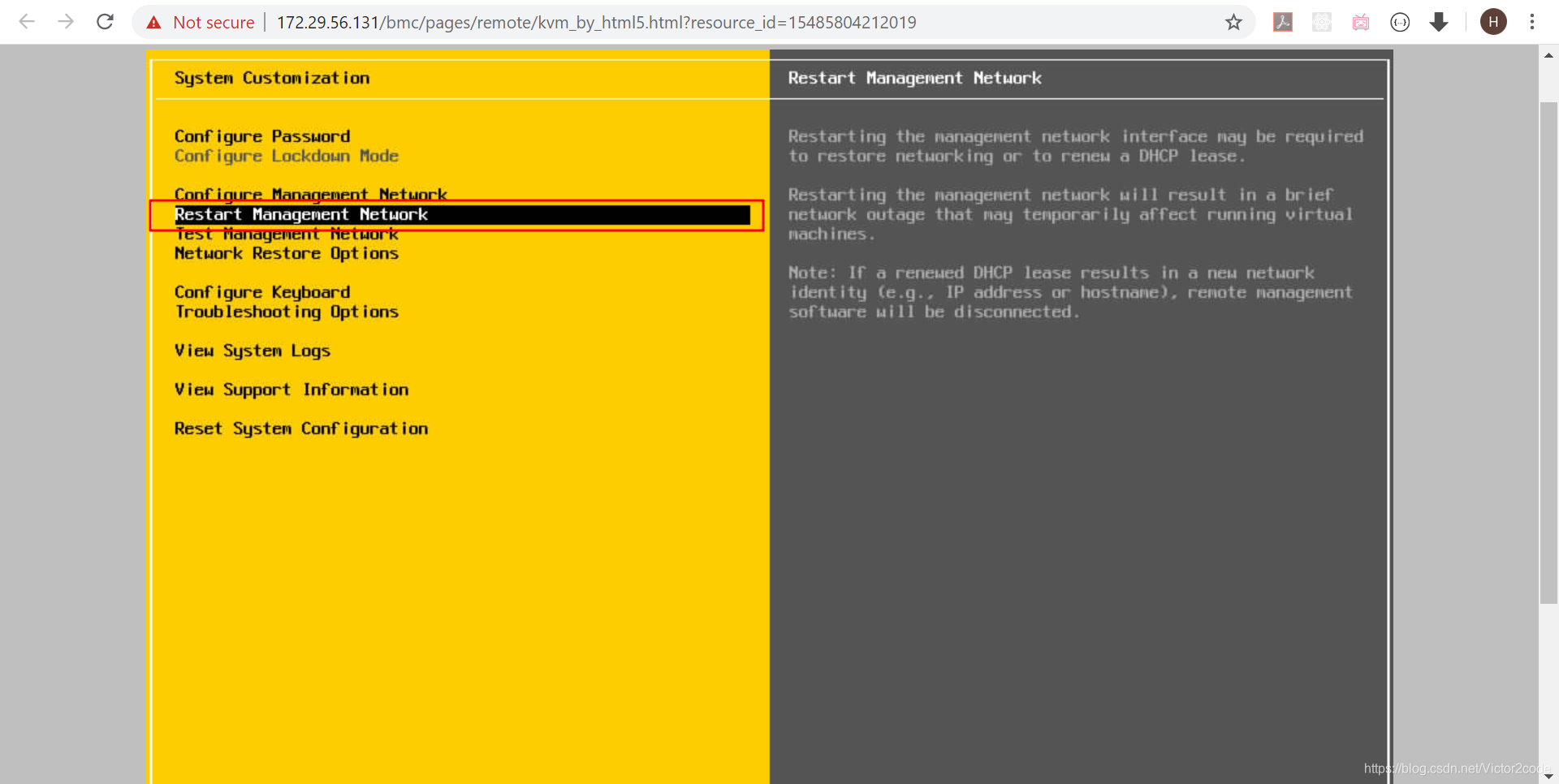Open the PDF extension icon
The width and height of the screenshot is (1559, 784).
pos(1283,22)
